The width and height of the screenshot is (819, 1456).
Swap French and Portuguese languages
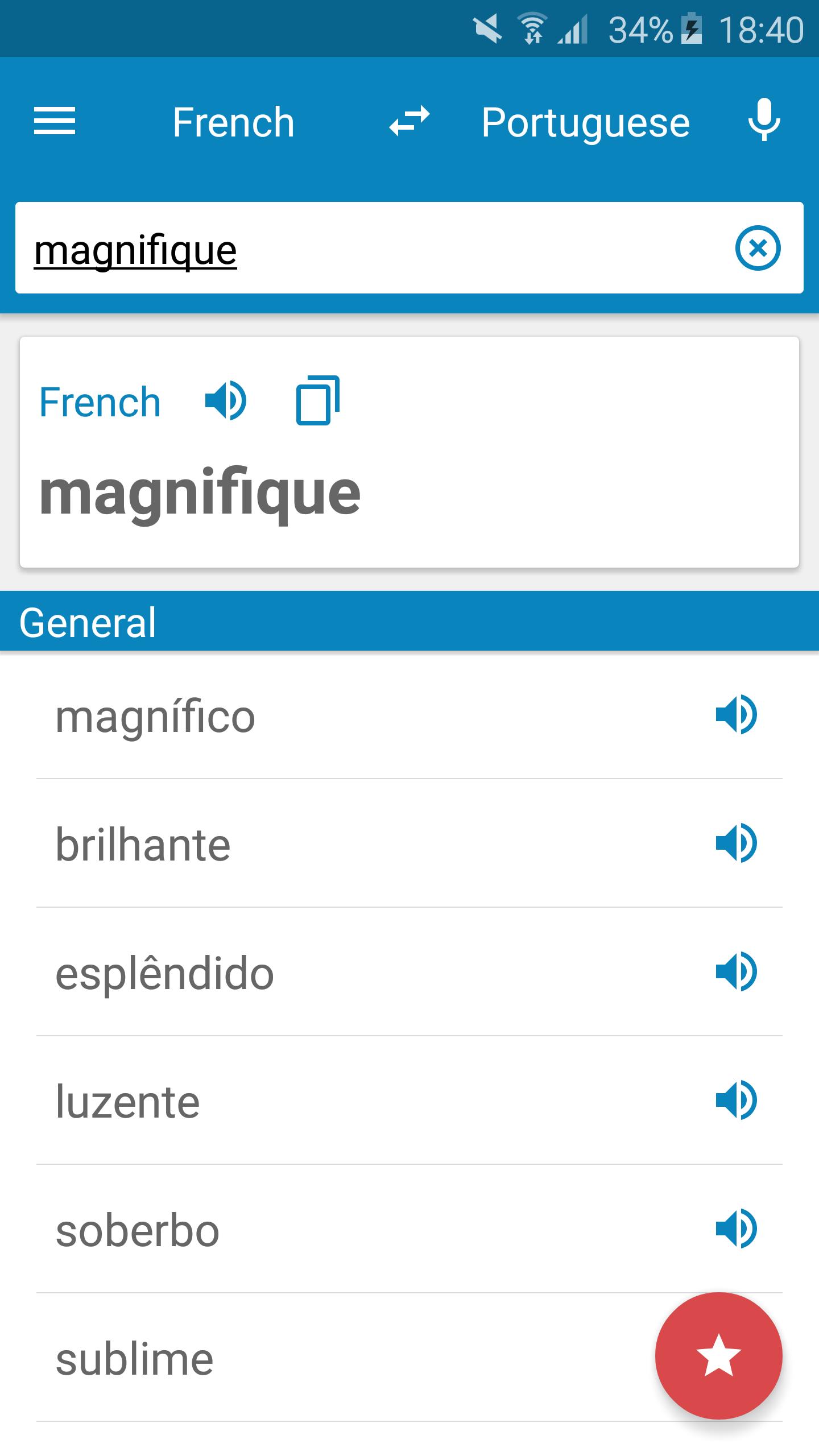coord(409,122)
